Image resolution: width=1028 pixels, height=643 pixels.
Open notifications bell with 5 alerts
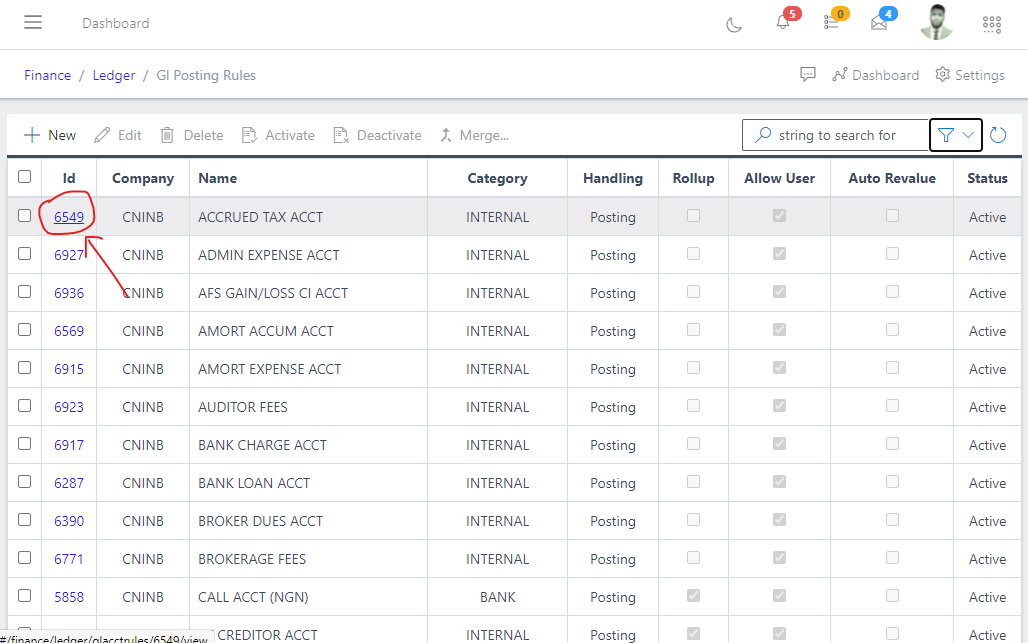click(783, 23)
